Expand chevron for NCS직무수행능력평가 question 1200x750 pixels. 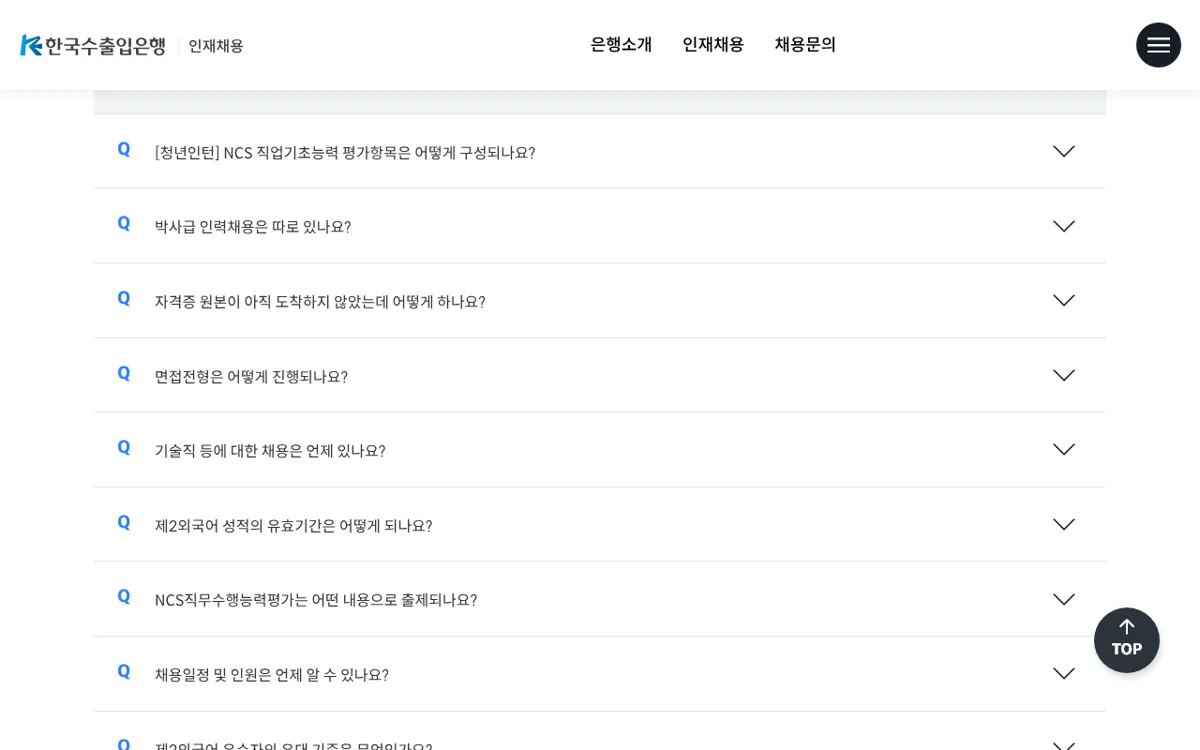[x=1064, y=599]
